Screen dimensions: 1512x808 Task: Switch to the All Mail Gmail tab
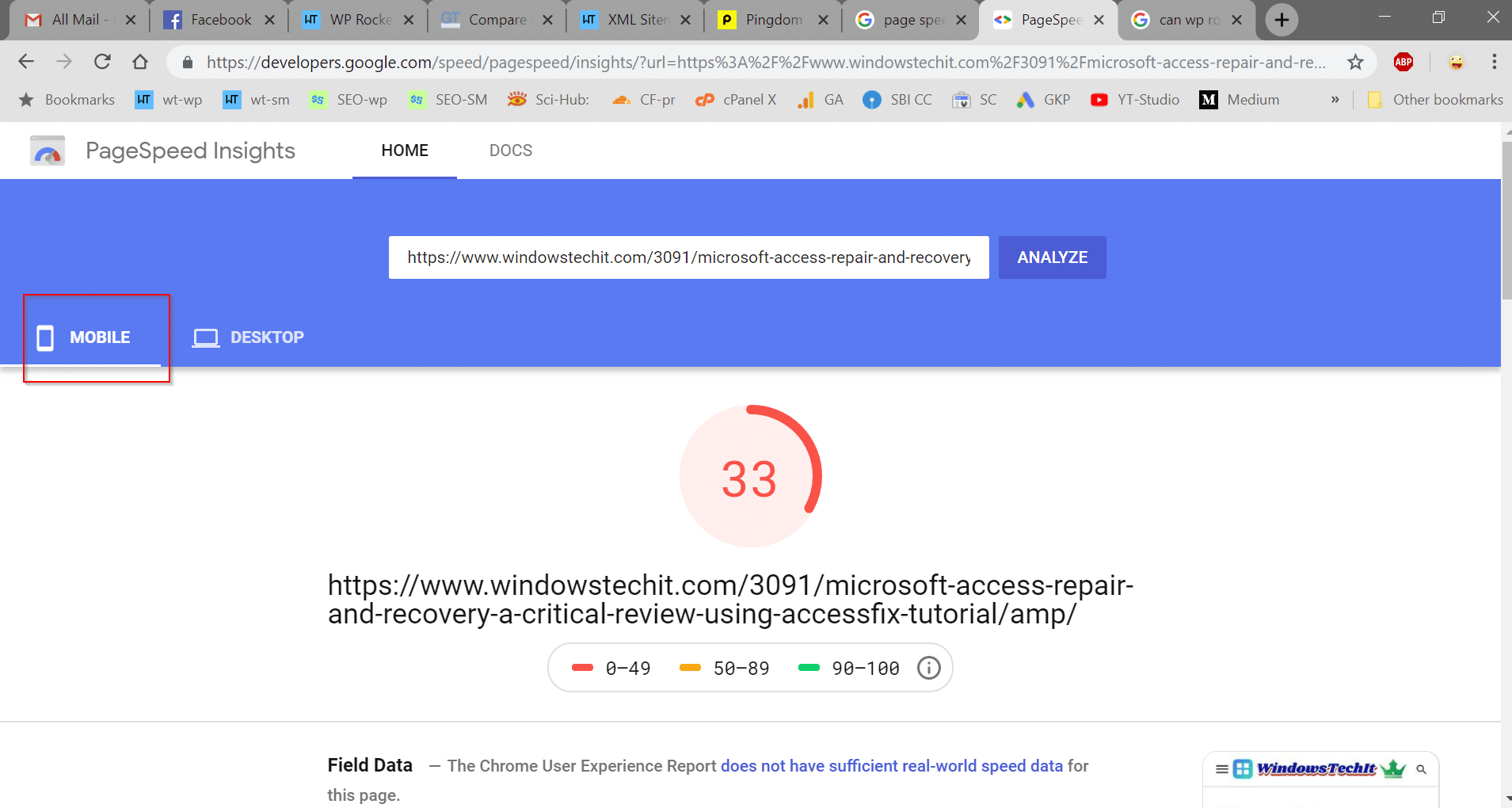click(x=78, y=20)
